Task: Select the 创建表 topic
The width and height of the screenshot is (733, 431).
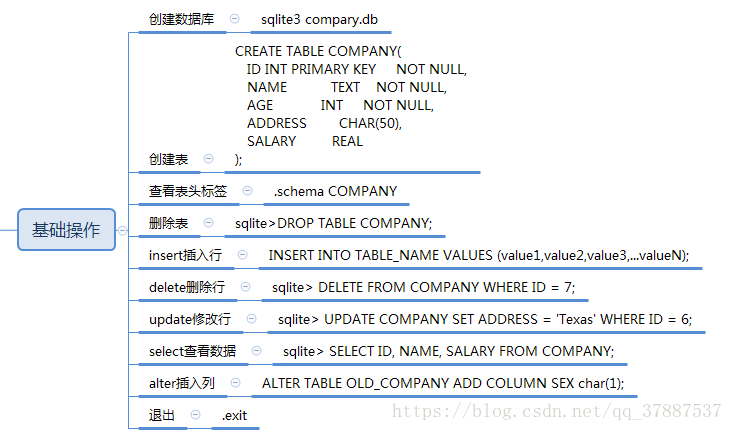Action: [x=168, y=159]
